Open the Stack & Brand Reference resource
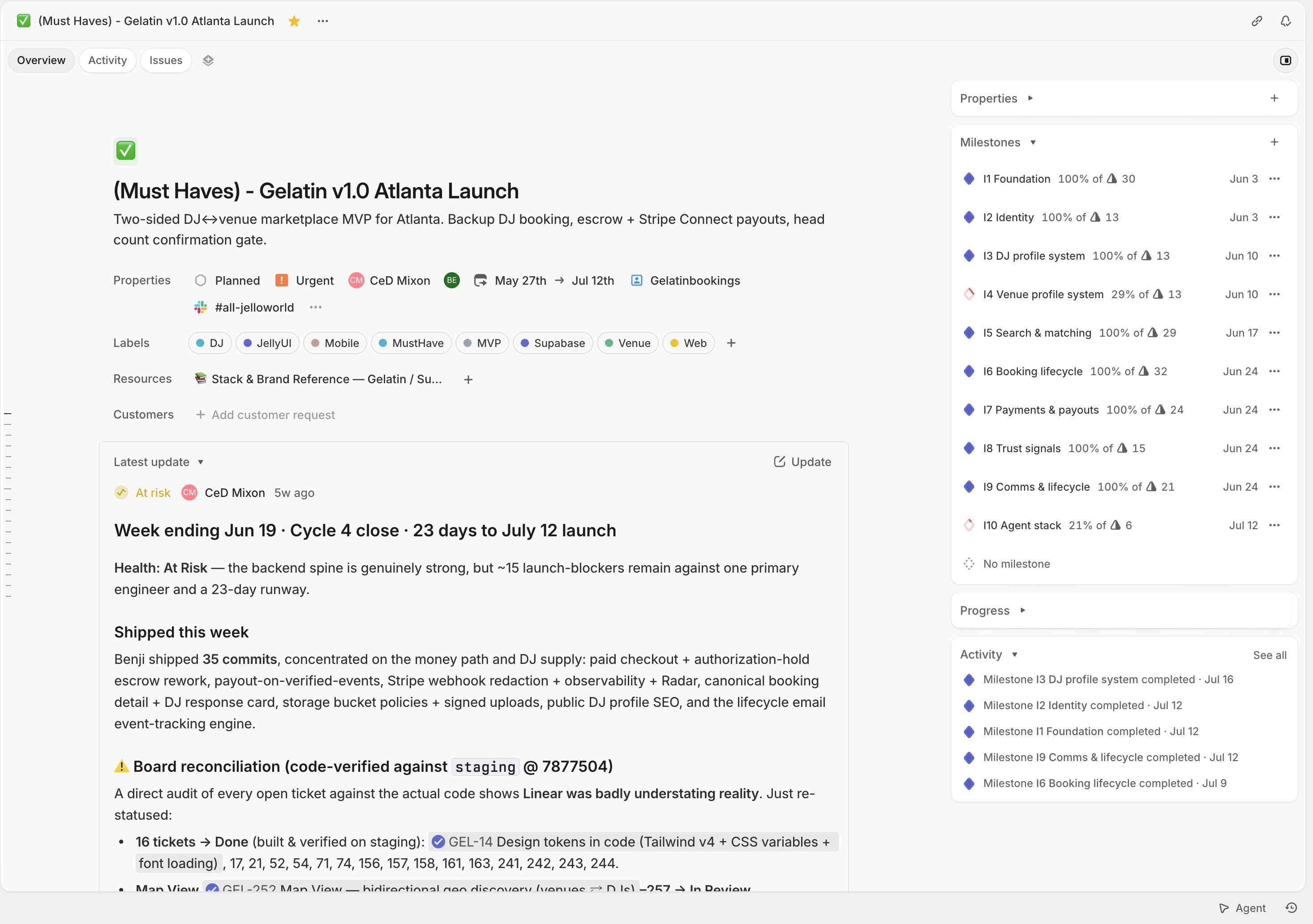This screenshot has width=1313, height=924. 318,379
